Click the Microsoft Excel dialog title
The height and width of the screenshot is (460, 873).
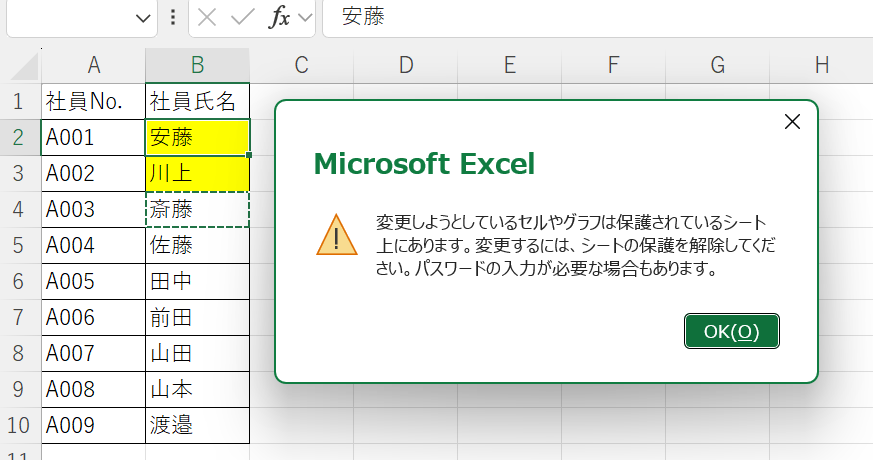coord(424,164)
